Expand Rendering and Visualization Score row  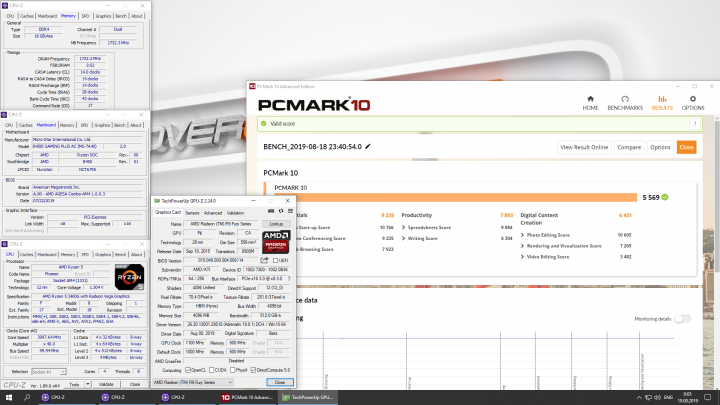point(522,246)
